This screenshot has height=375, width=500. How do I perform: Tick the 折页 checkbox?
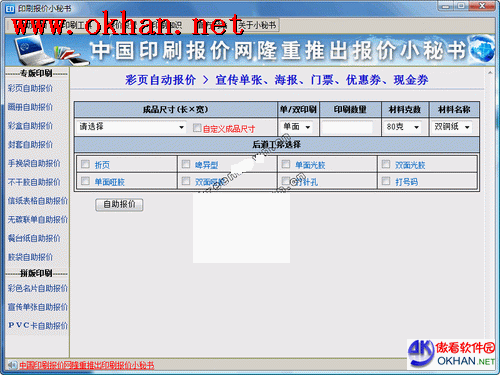click(x=85, y=164)
